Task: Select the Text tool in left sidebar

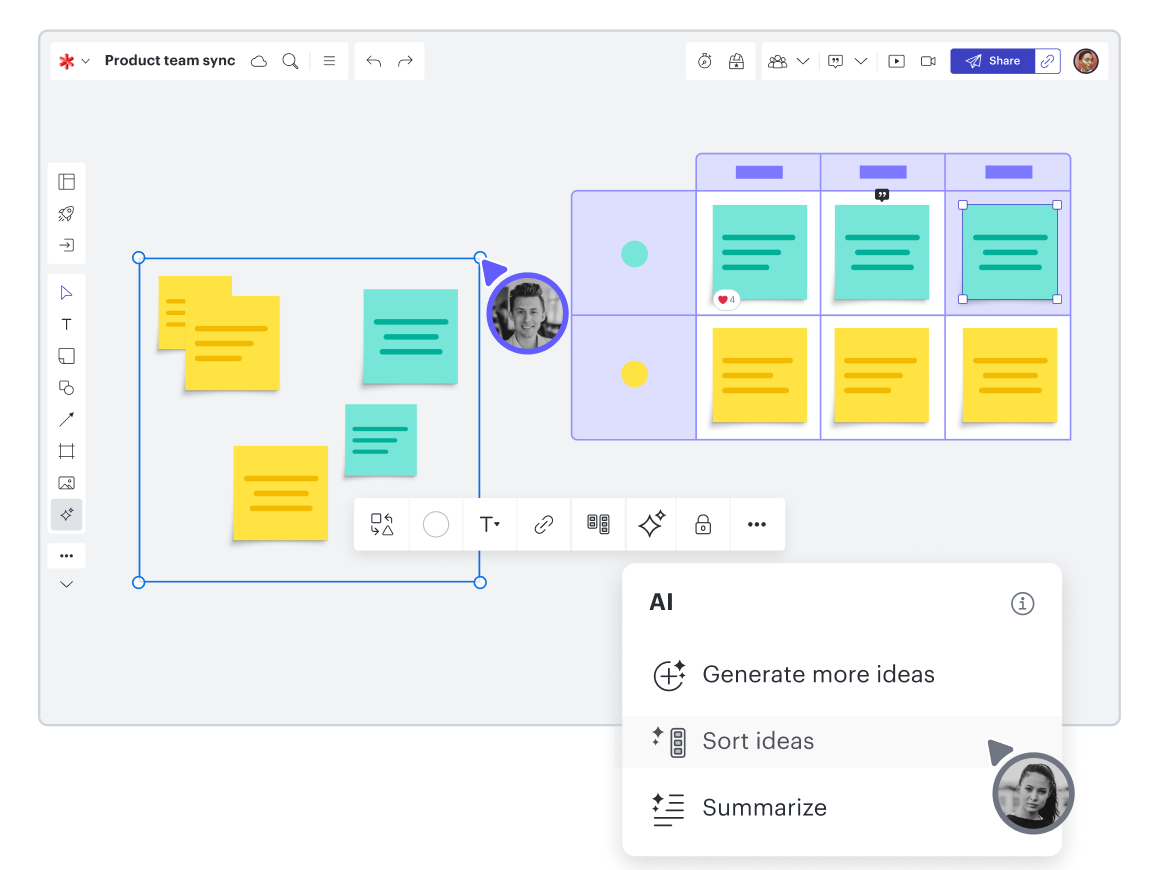Action: 66,324
